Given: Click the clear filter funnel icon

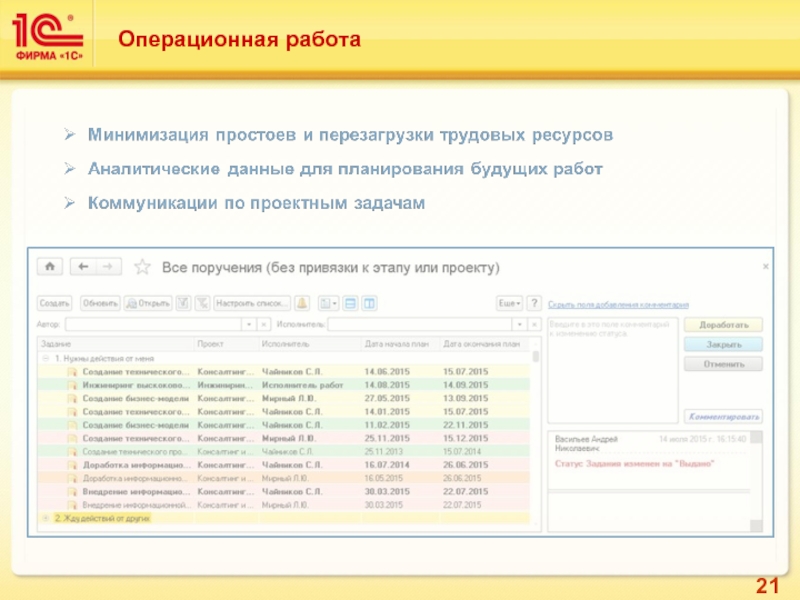Looking at the screenshot, I should pyautogui.click(x=202, y=303).
